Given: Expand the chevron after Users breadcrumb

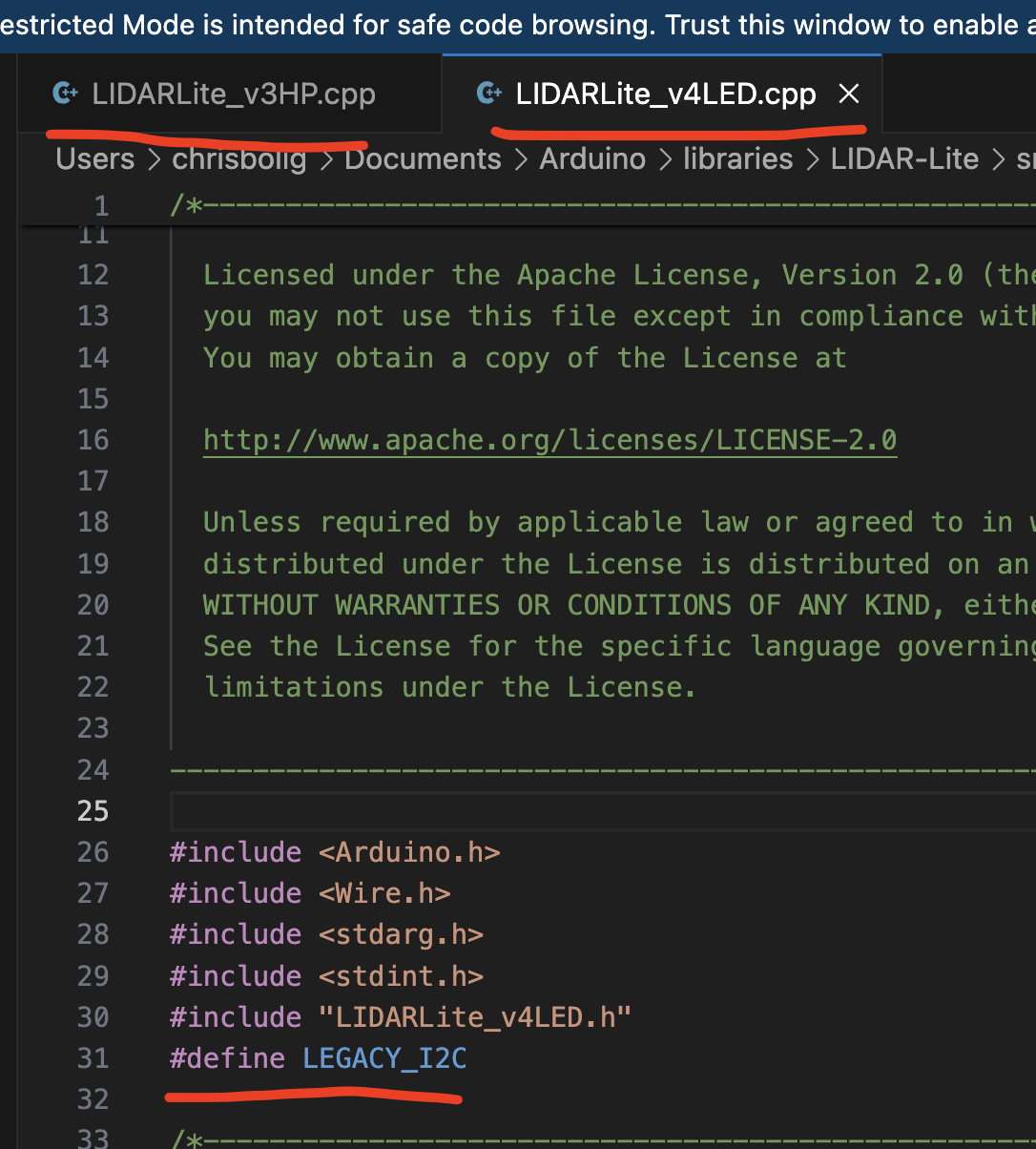Looking at the screenshot, I should [153, 158].
